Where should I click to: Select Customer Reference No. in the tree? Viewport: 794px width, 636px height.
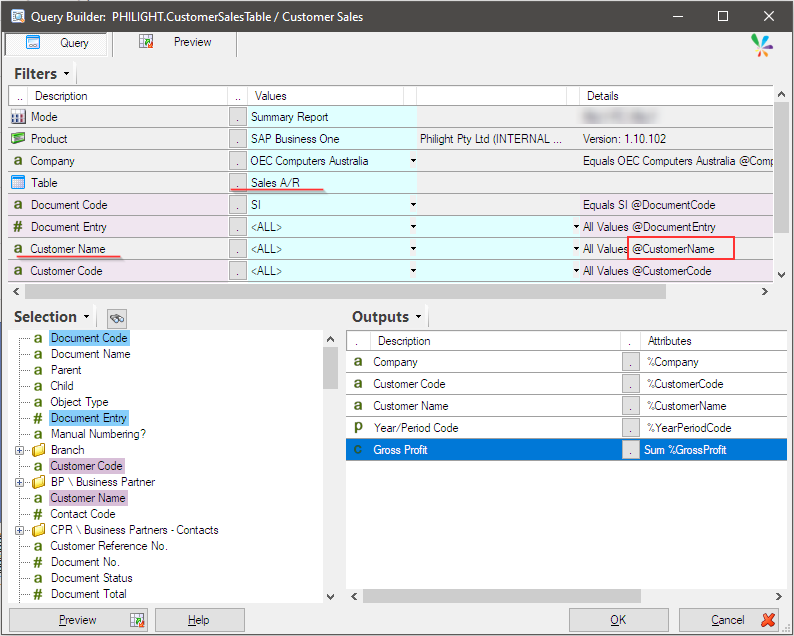click(109, 546)
